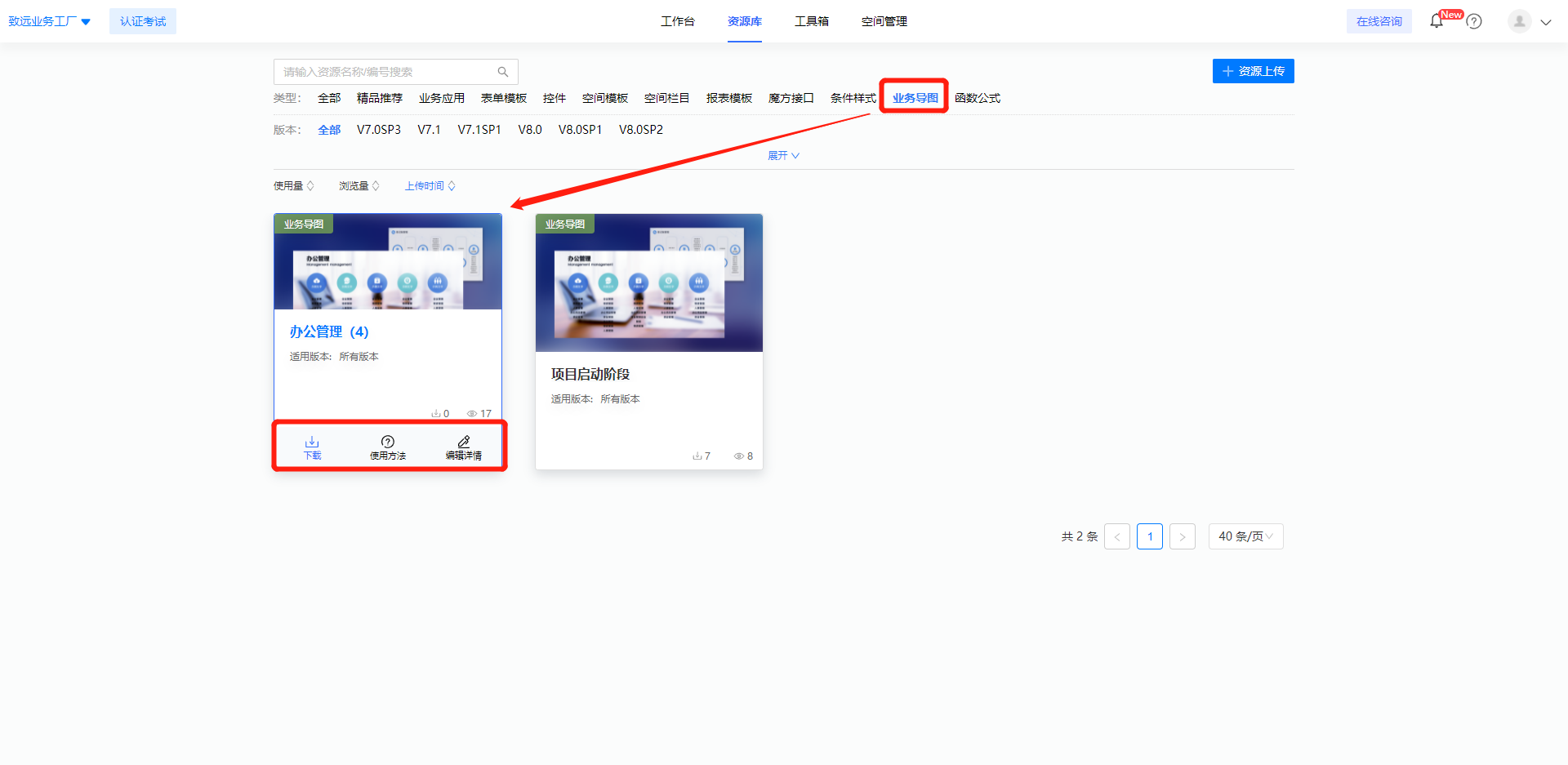Click download count icon on 项目启动阶段 card
The width and height of the screenshot is (1568, 765).
[697, 456]
